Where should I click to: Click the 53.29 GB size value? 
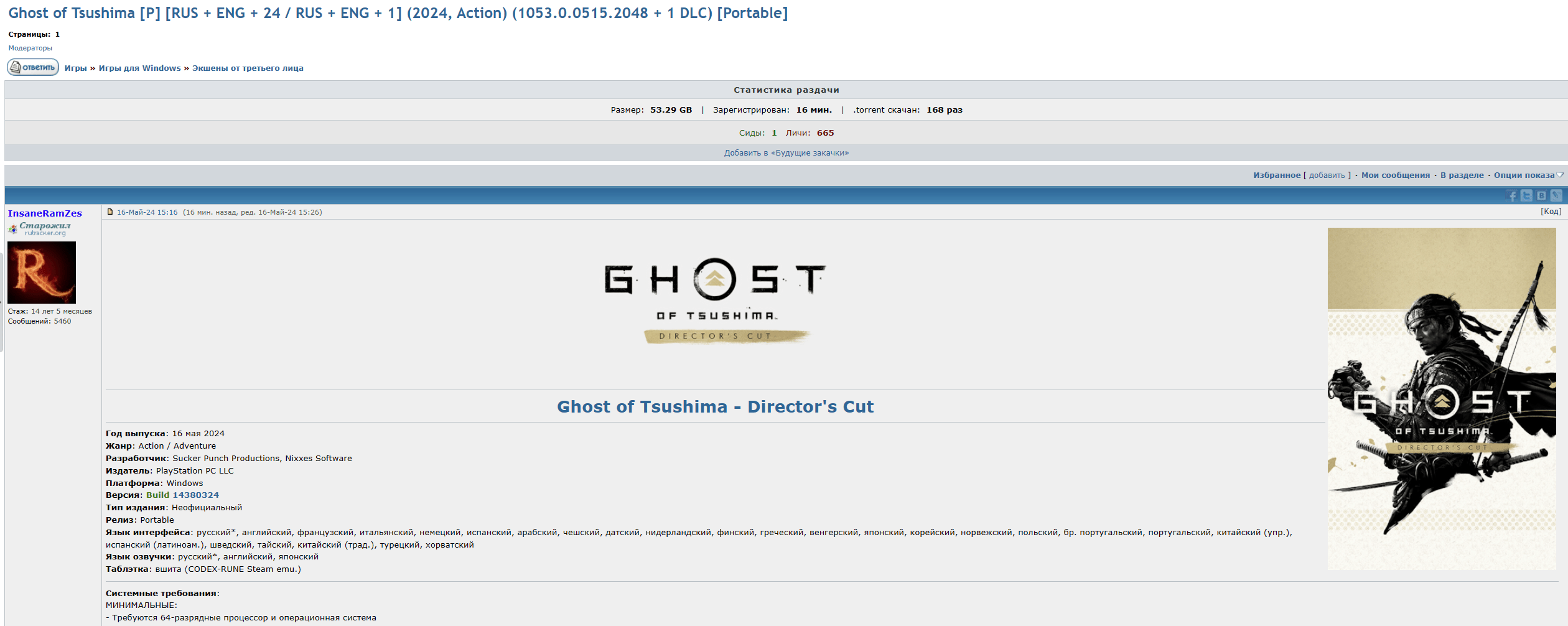point(671,110)
